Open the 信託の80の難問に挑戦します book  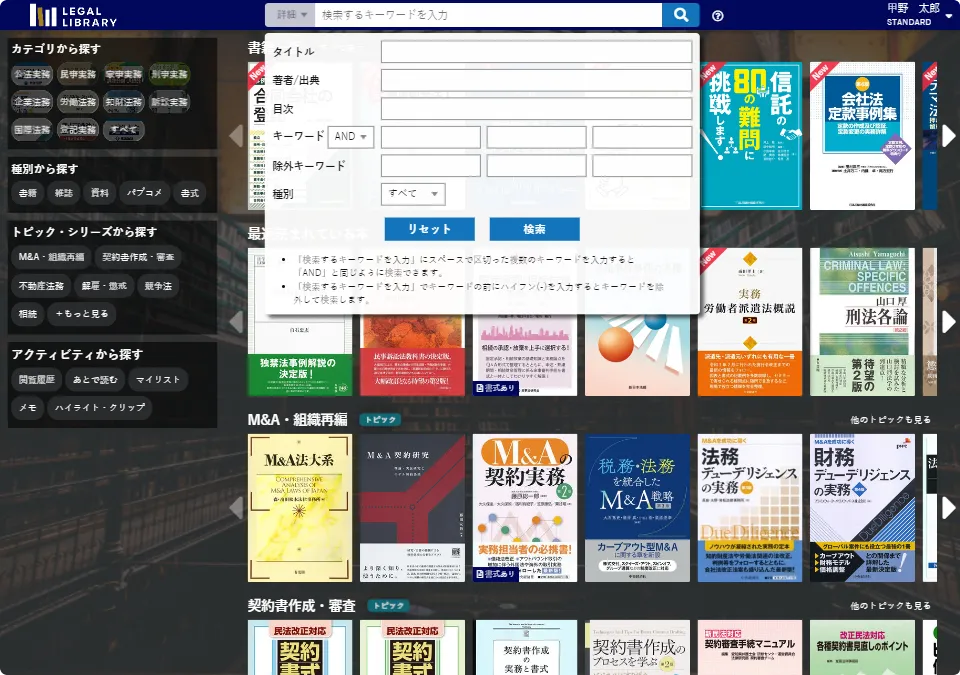(x=751, y=136)
